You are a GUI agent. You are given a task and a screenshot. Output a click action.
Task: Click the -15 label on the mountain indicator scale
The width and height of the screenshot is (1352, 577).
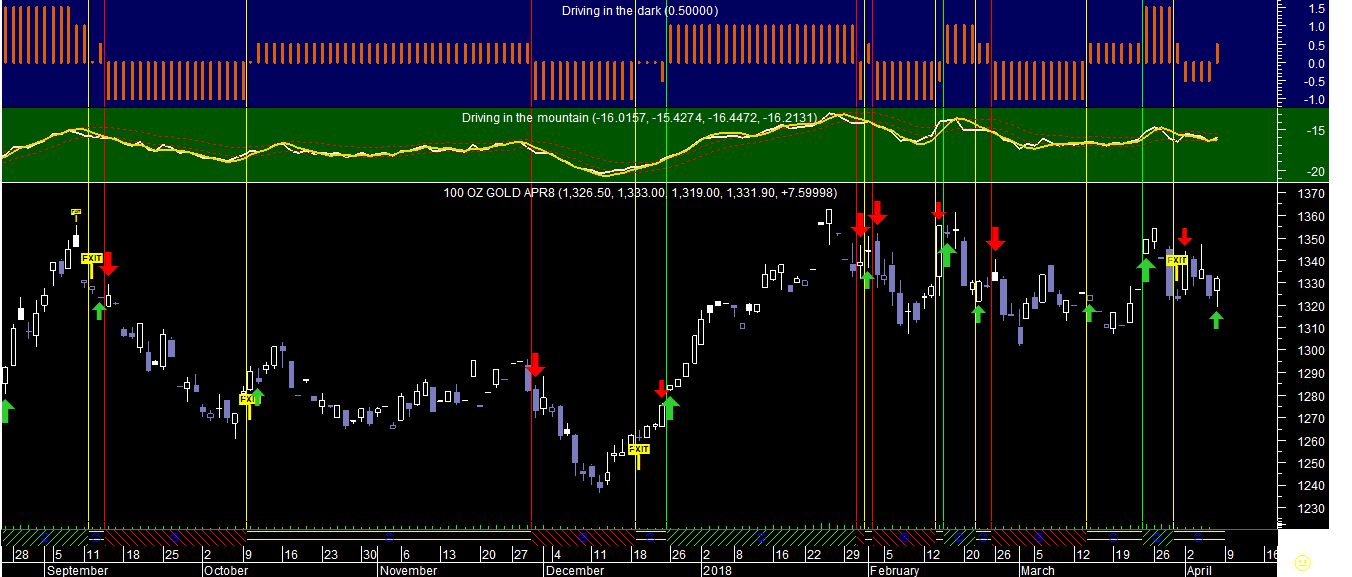coord(1315,131)
